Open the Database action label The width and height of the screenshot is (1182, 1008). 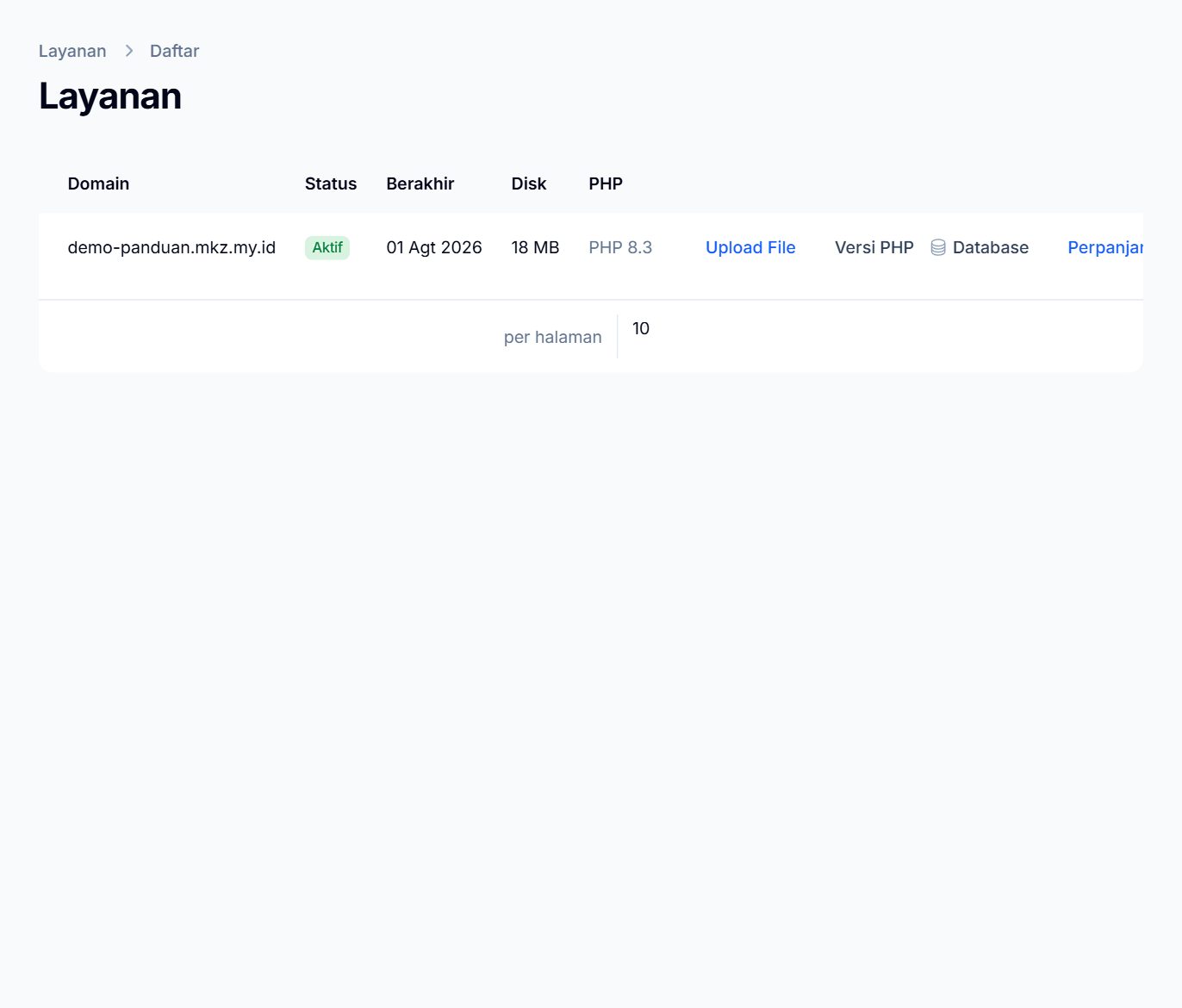[x=991, y=247]
